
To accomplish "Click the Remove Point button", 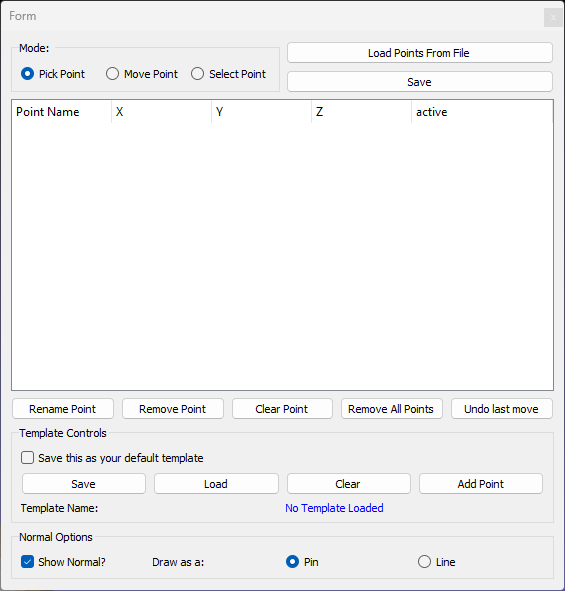I will click(173, 409).
